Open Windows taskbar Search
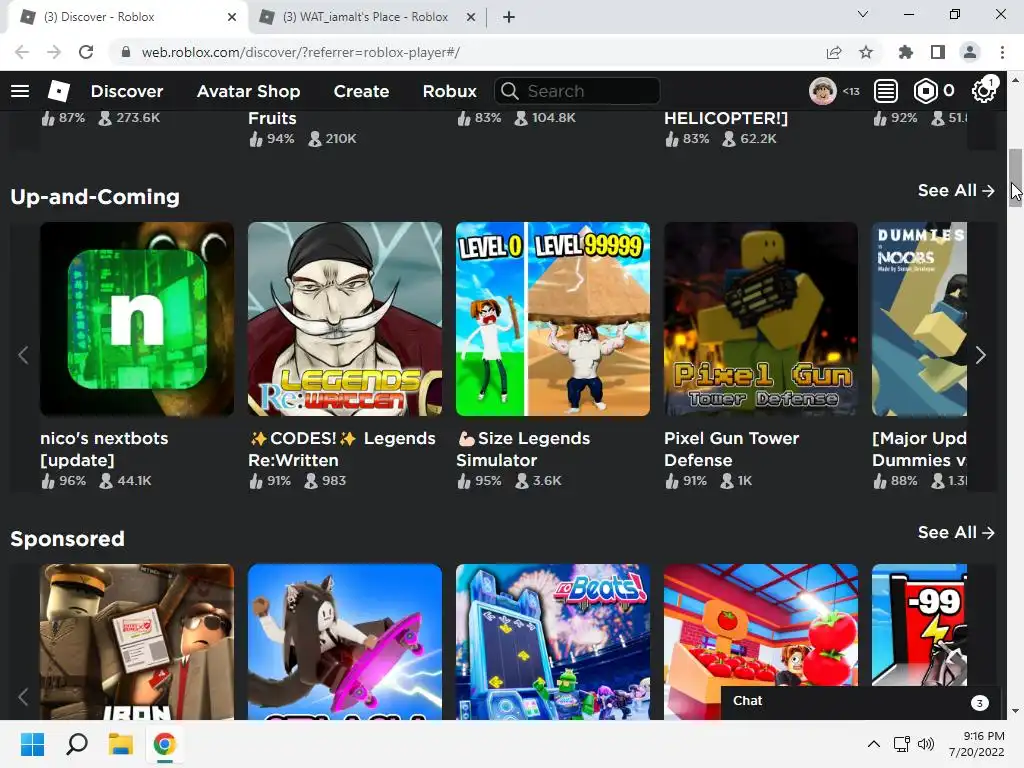1024x768 pixels. pos(77,744)
